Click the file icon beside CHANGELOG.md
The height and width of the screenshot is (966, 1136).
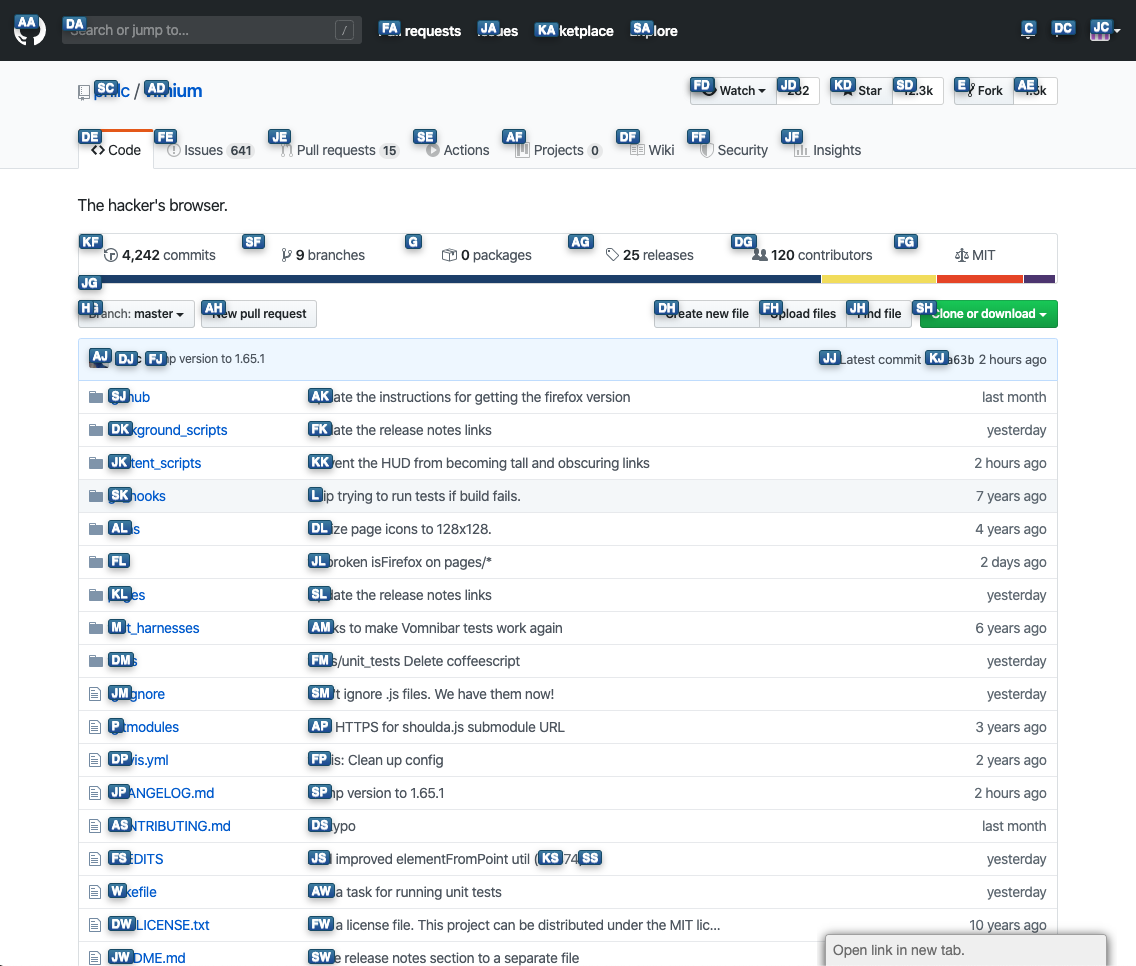click(95, 793)
